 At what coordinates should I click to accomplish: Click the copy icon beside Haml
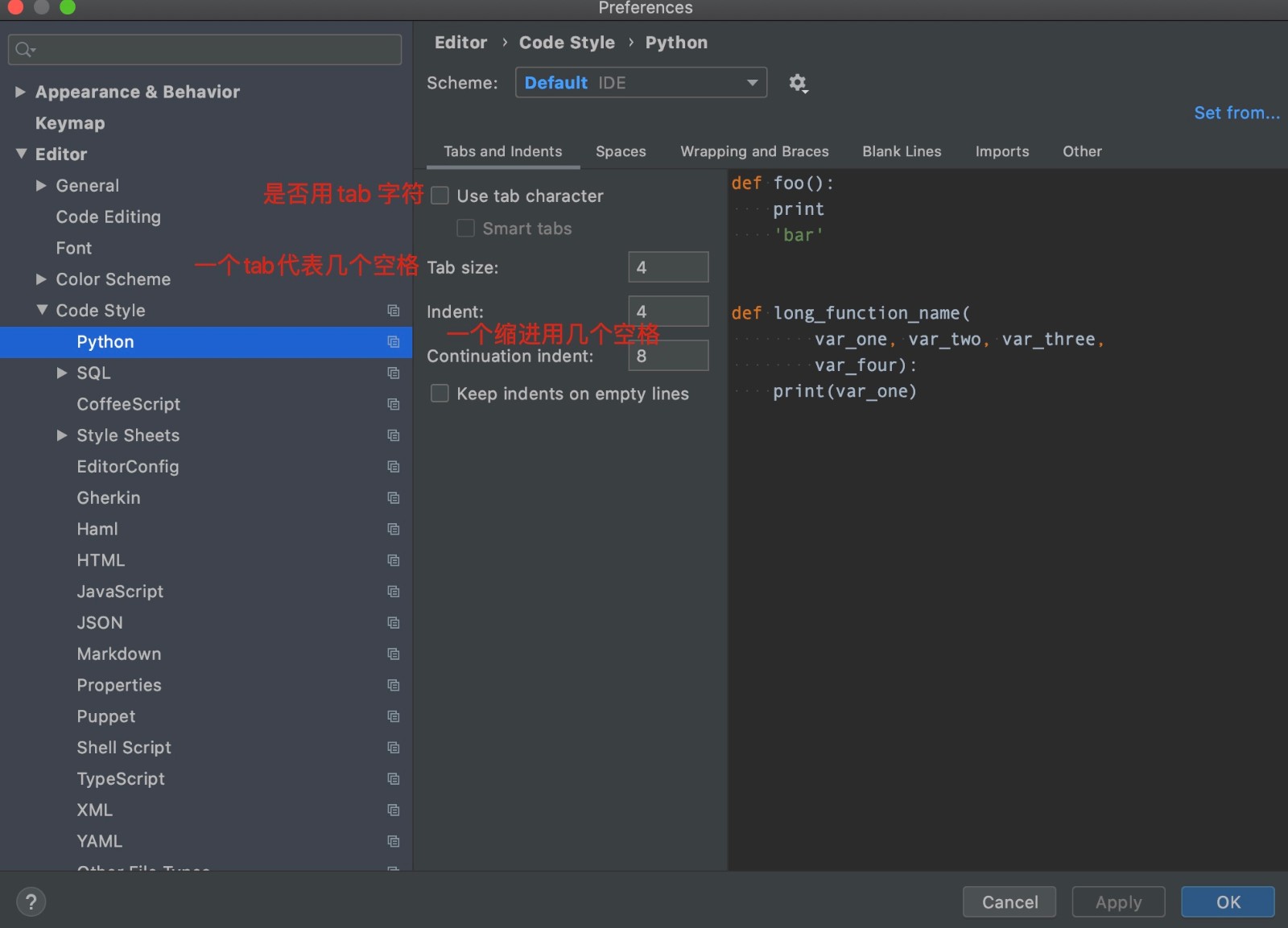[393, 529]
